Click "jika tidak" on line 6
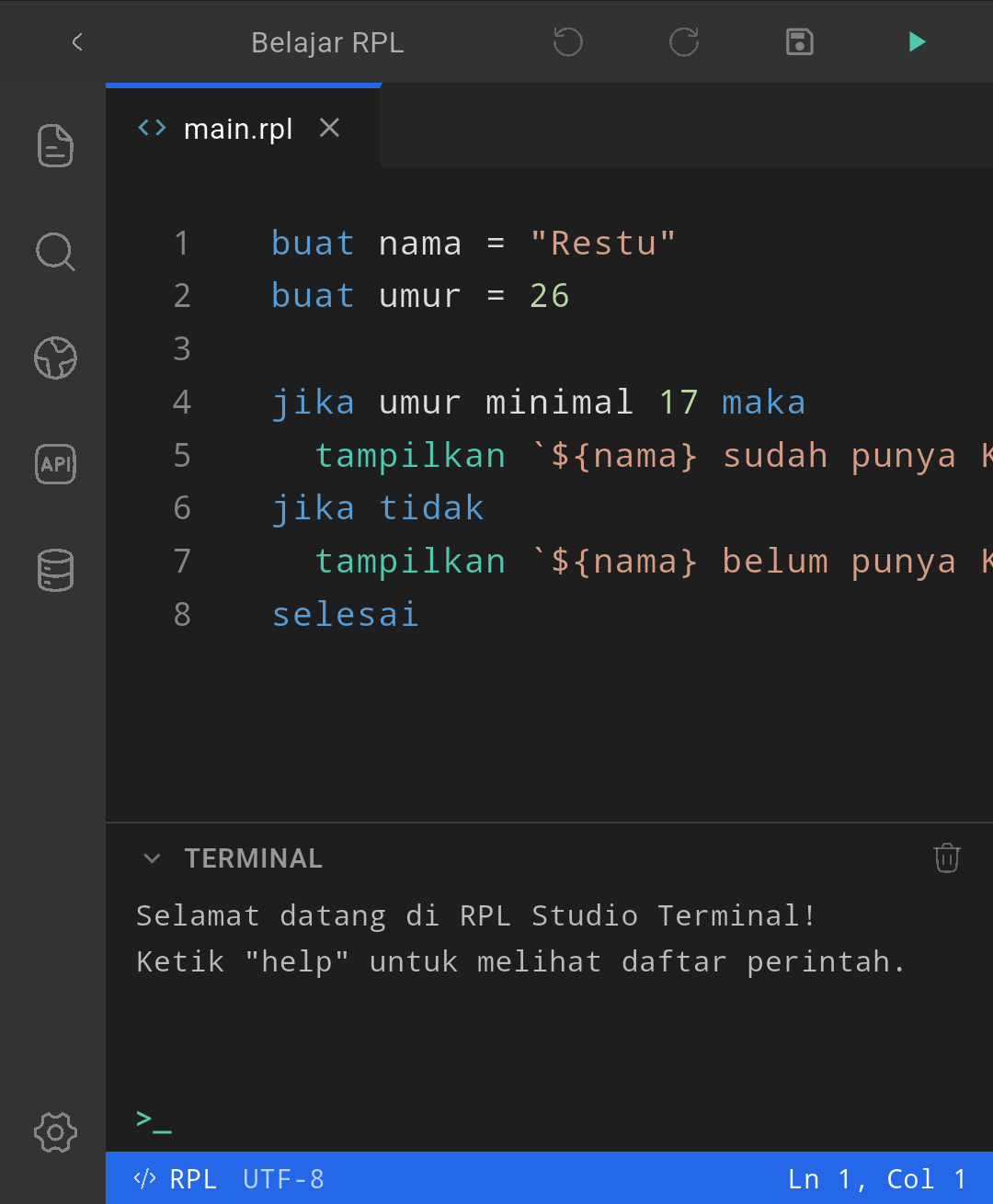The image size is (993, 1204). 378,508
